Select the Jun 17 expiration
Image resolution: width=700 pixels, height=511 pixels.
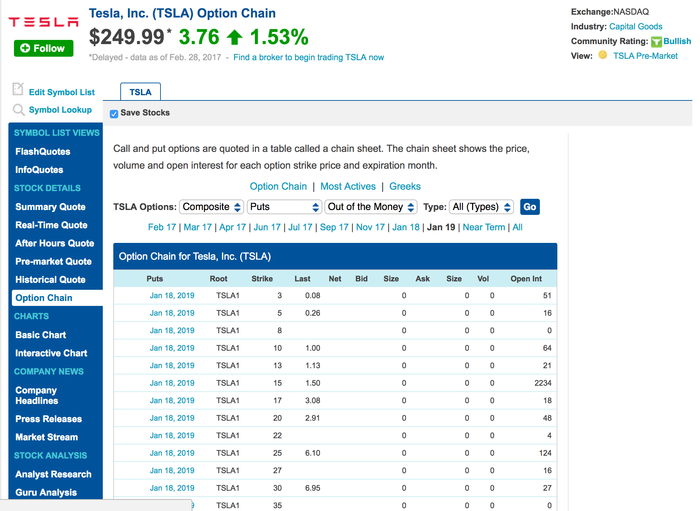tap(267, 227)
